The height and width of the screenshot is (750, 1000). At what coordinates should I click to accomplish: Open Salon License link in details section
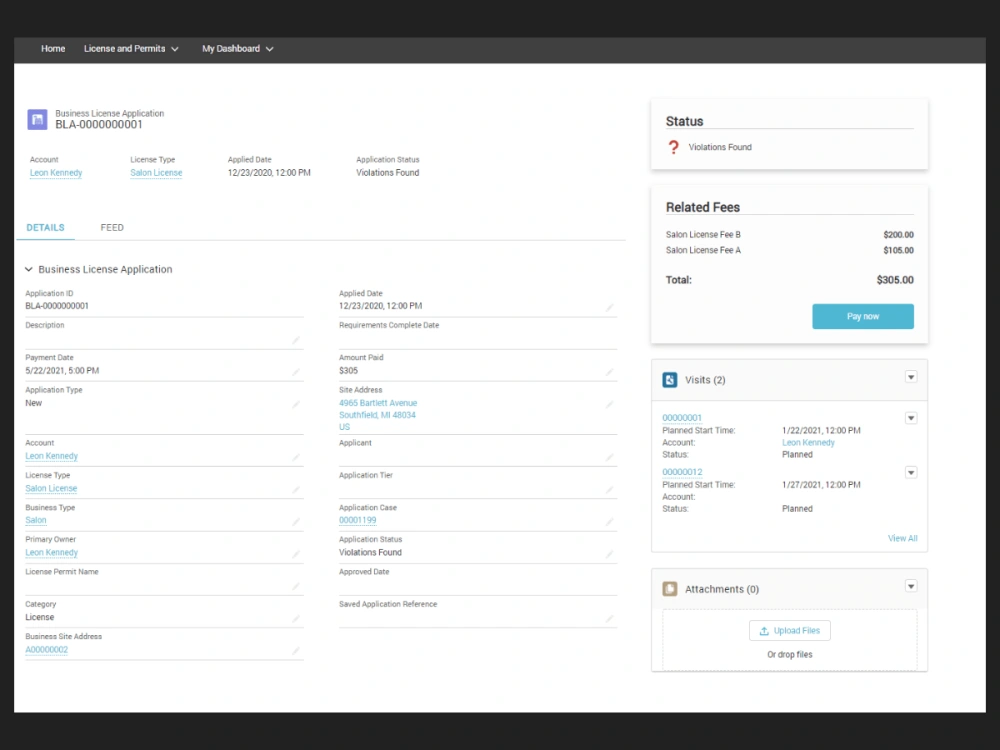point(51,489)
